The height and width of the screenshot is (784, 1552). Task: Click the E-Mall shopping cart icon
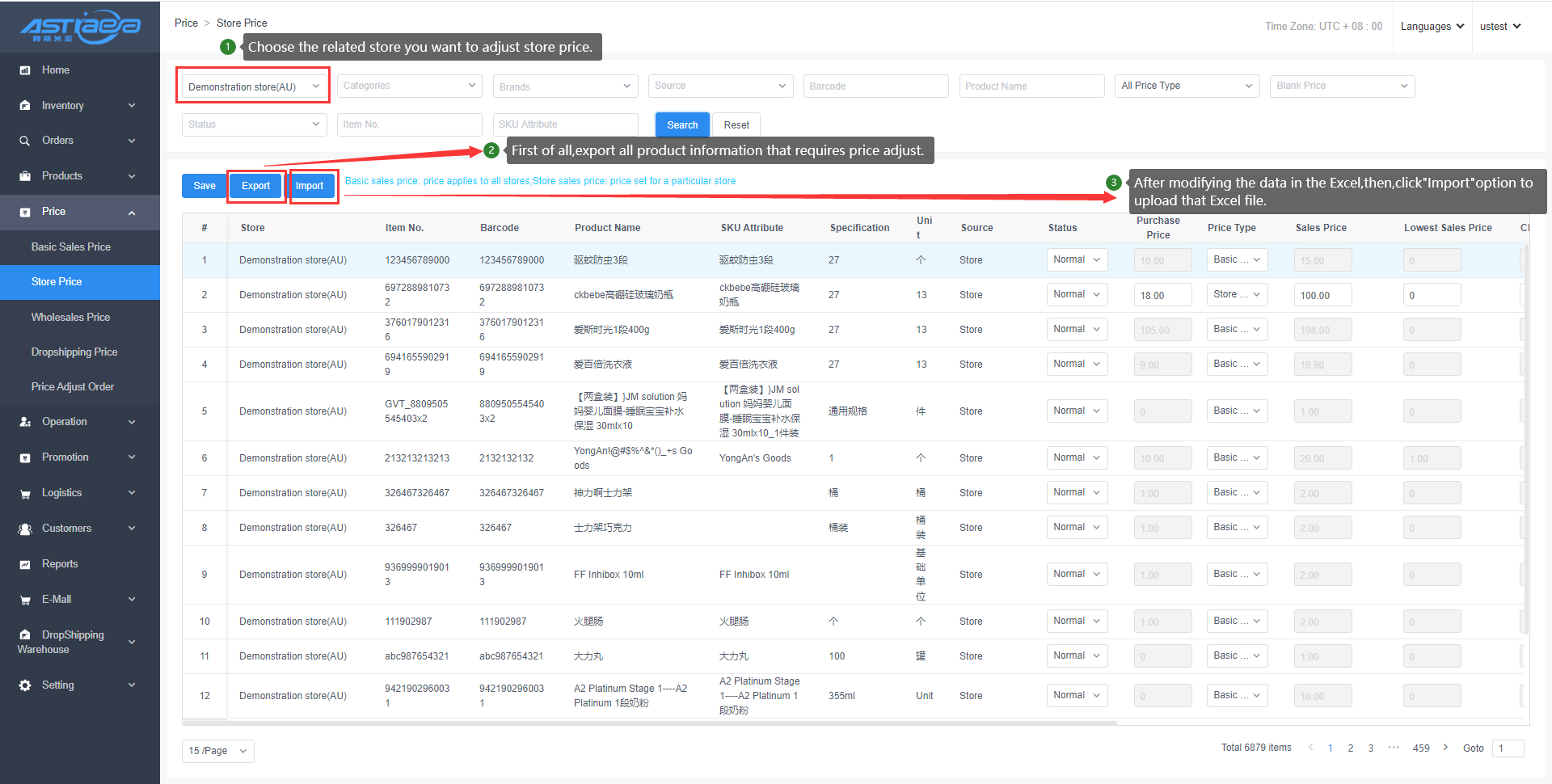click(25, 600)
